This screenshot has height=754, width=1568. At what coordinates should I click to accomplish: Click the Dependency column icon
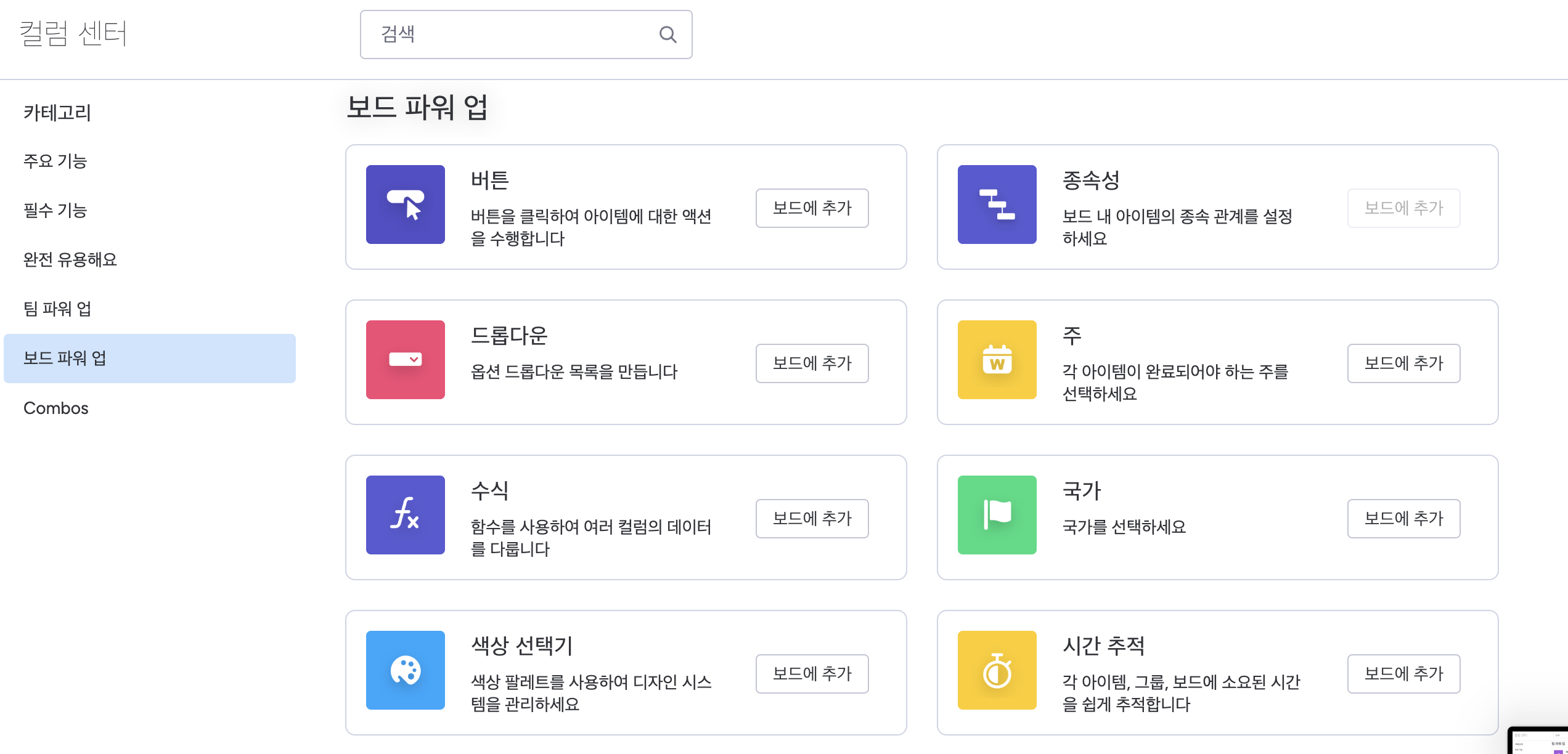coord(997,205)
